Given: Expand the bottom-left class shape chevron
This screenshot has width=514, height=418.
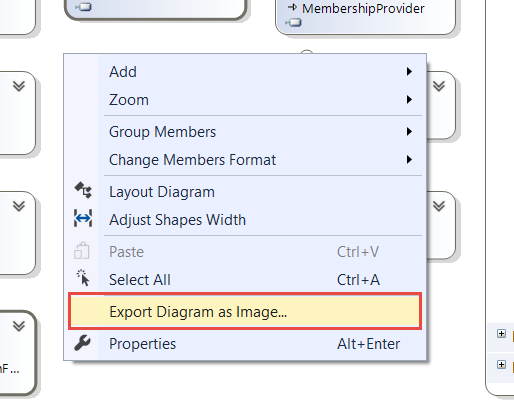Looking at the screenshot, I should pos(19,326).
